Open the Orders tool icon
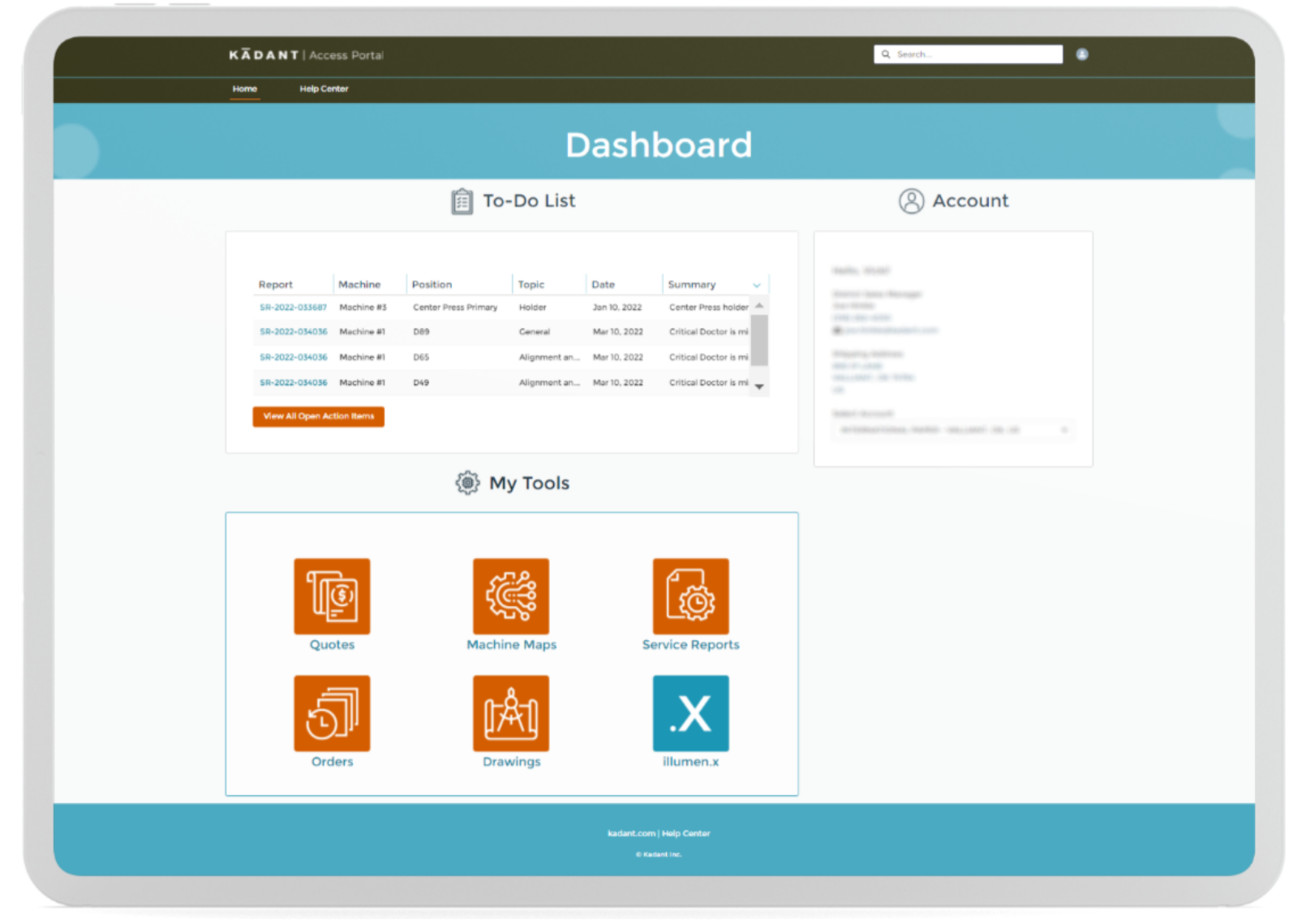 (332, 713)
